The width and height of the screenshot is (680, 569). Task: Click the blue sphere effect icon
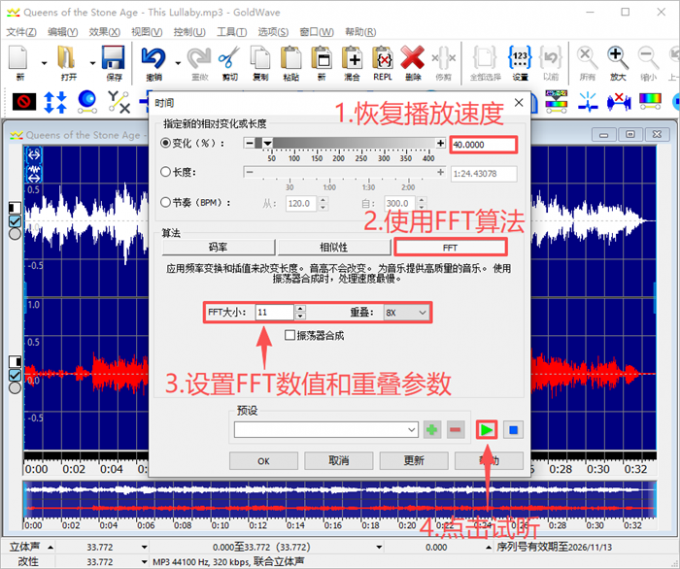click(87, 102)
